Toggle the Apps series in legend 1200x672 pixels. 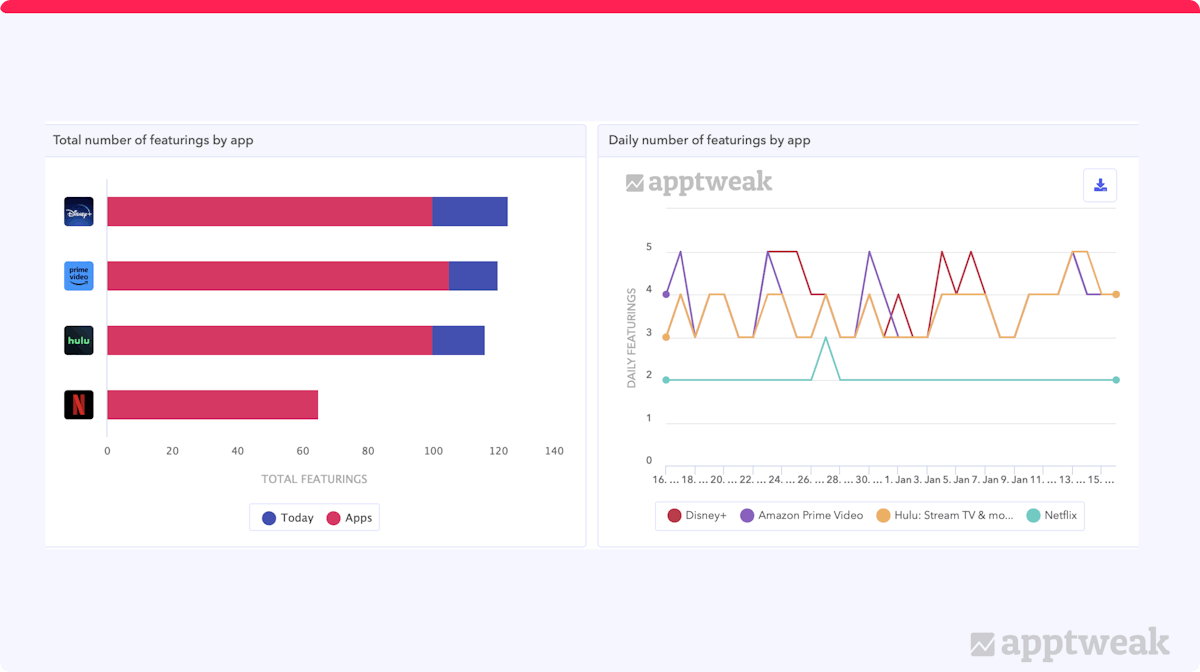coord(348,518)
